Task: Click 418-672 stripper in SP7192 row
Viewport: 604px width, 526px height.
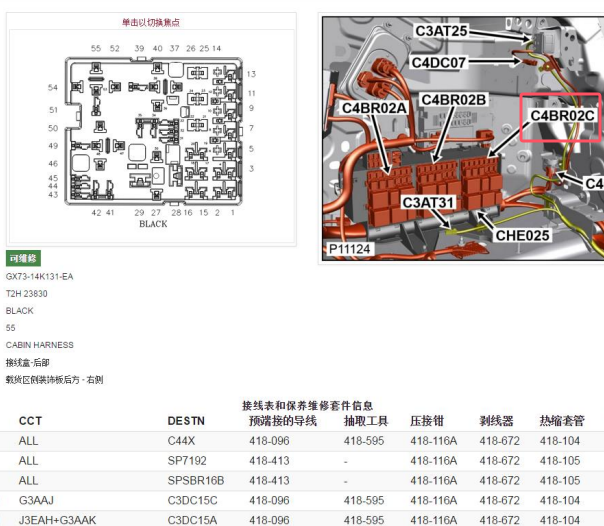Action: click(x=499, y=461)
